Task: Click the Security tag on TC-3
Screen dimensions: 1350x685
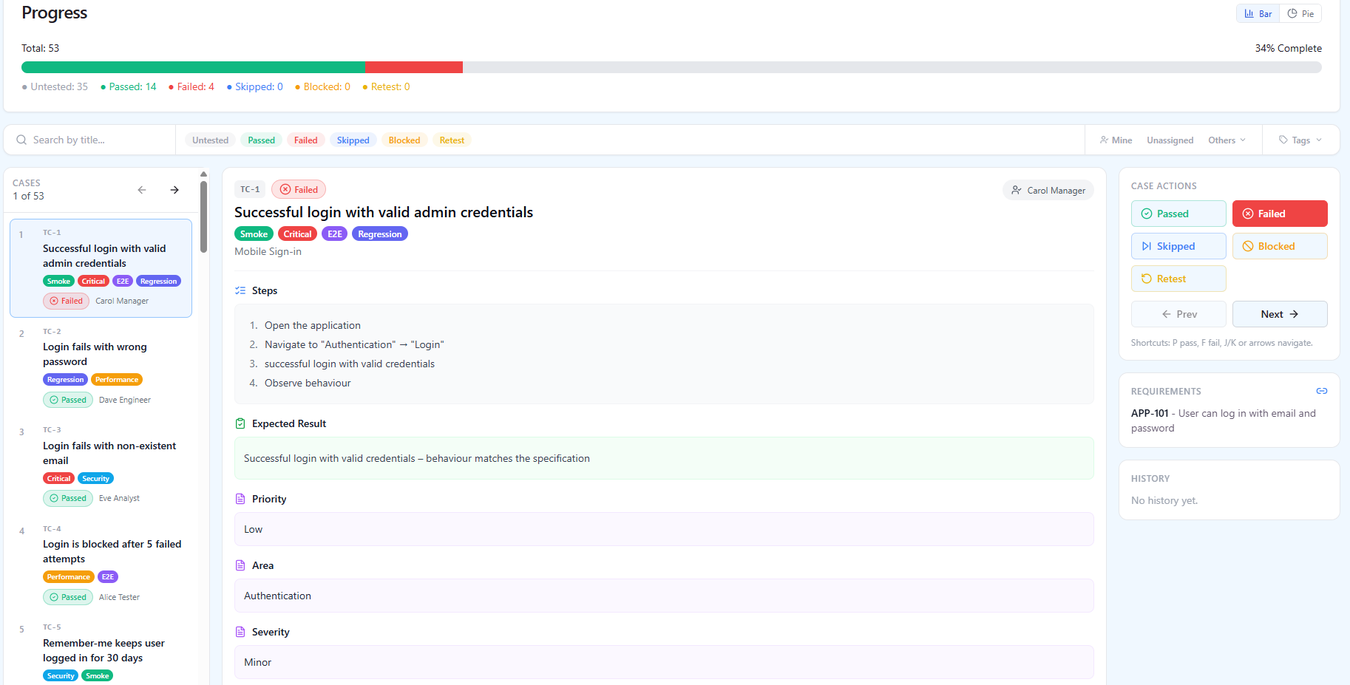Action: click(x=96, y=479)
